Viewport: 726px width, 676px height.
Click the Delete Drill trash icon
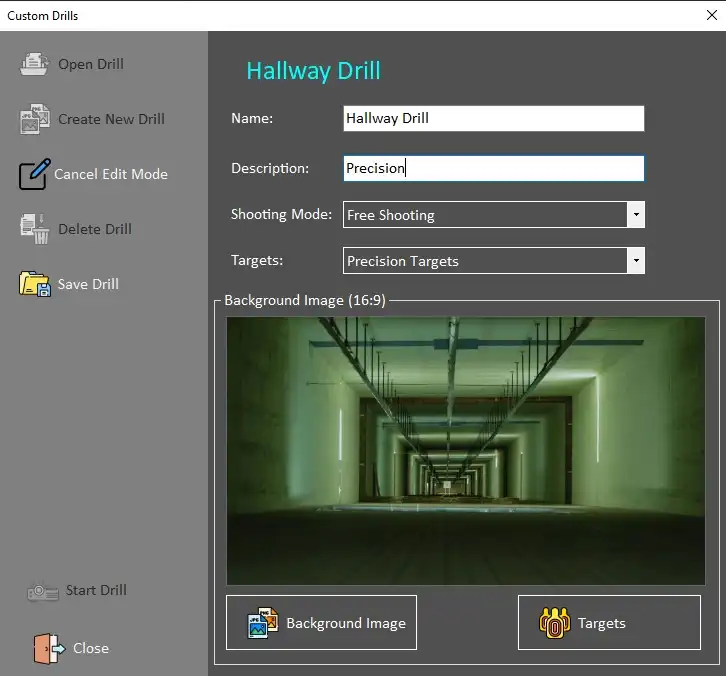point(35,229)
